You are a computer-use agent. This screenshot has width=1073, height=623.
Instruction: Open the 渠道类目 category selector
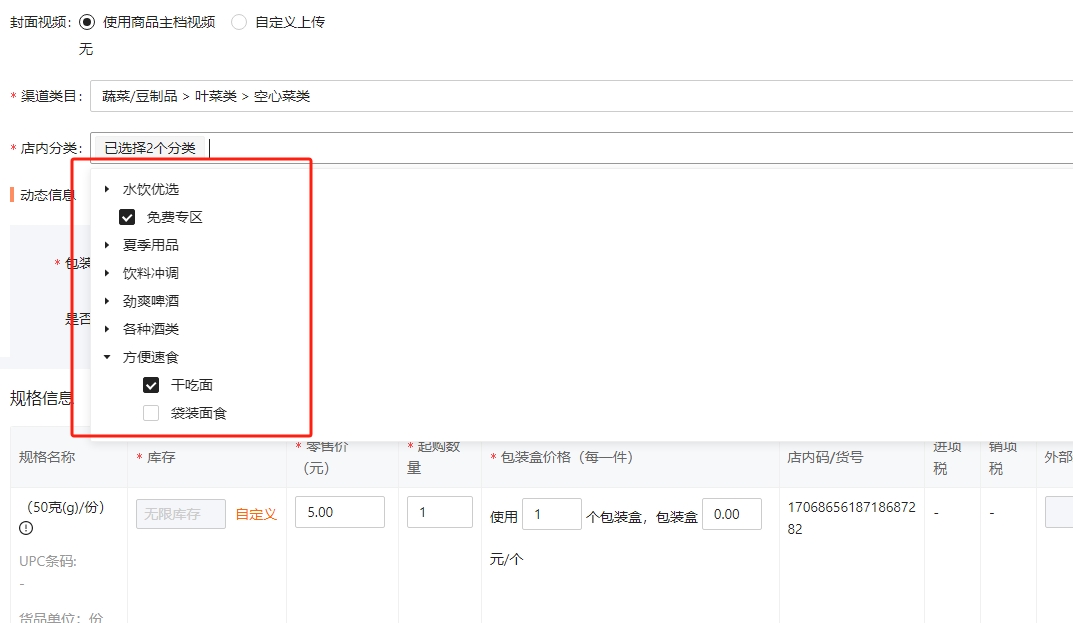580,96
